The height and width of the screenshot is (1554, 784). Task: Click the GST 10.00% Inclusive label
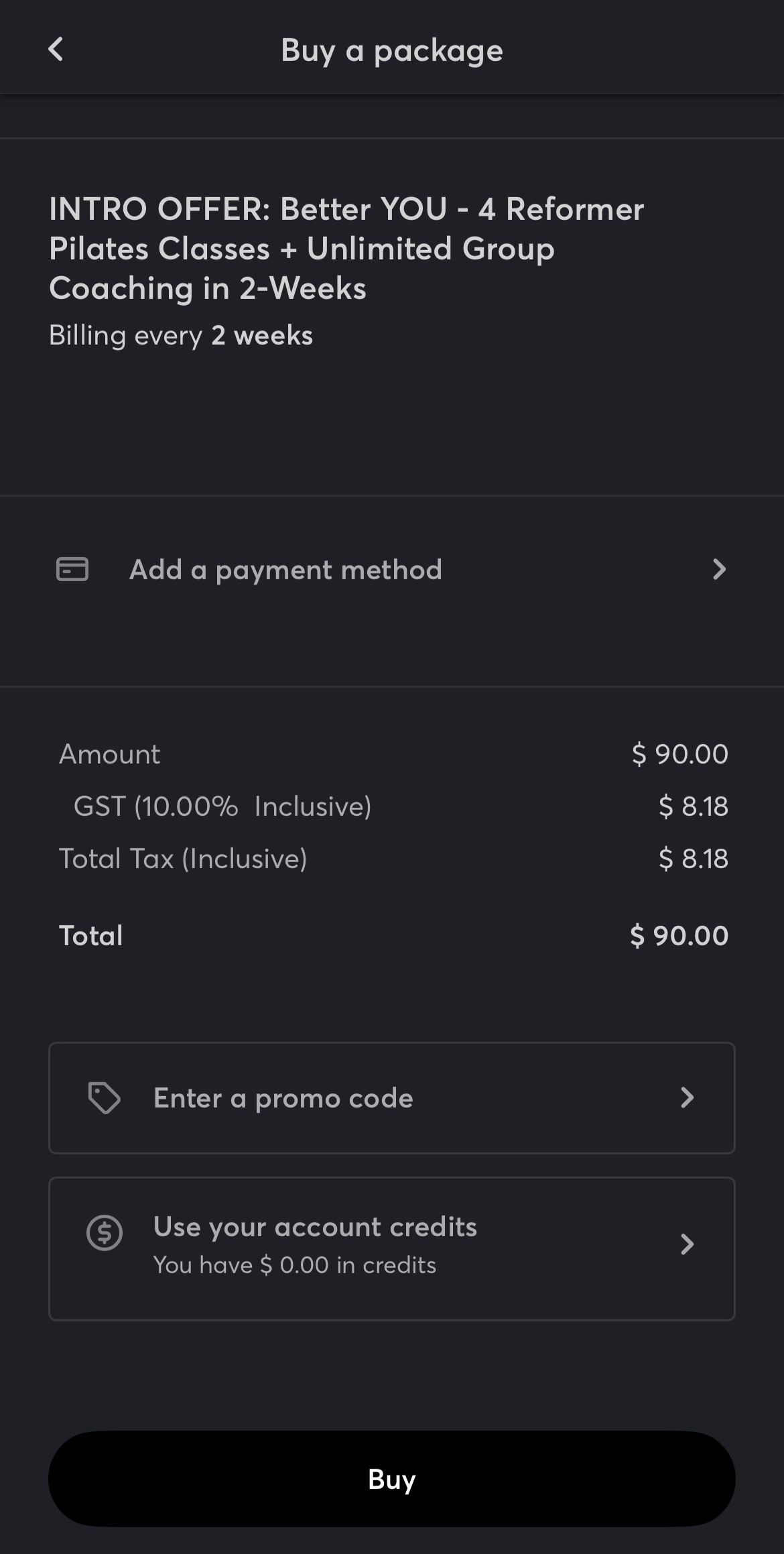click(222, 806)
